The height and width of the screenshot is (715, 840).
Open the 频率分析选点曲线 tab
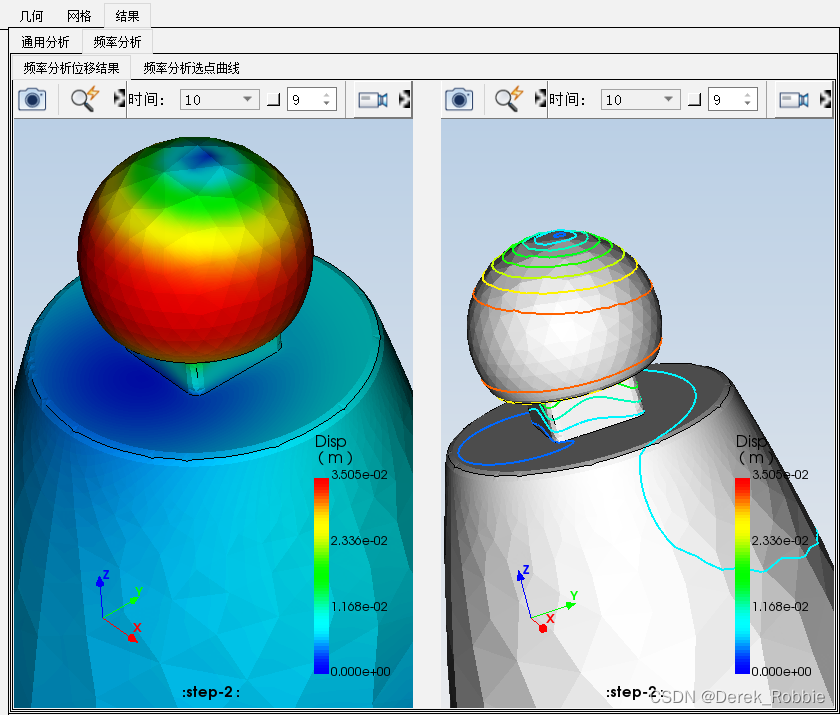(191, 68)
